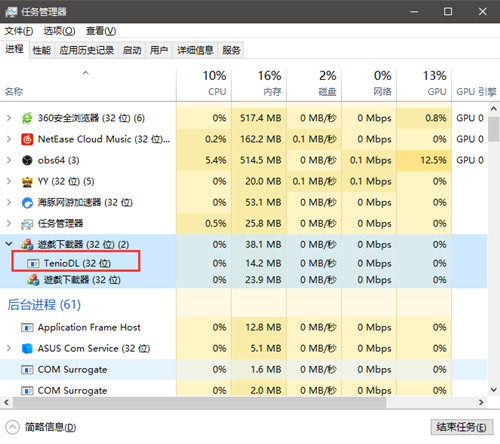Image resolution: width=500 pixels, height=444 pixels.
Task: Click the 游戏下载器 (2) group icon
Action: pyautogui.click(x=27, y=245)
